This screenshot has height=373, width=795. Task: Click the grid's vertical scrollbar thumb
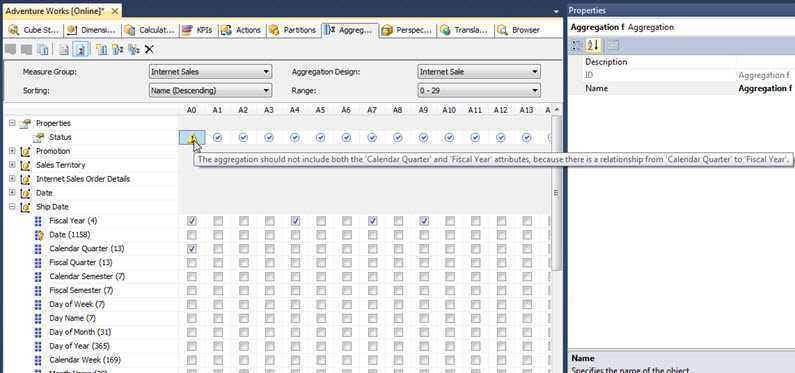[x=557, y=193]
